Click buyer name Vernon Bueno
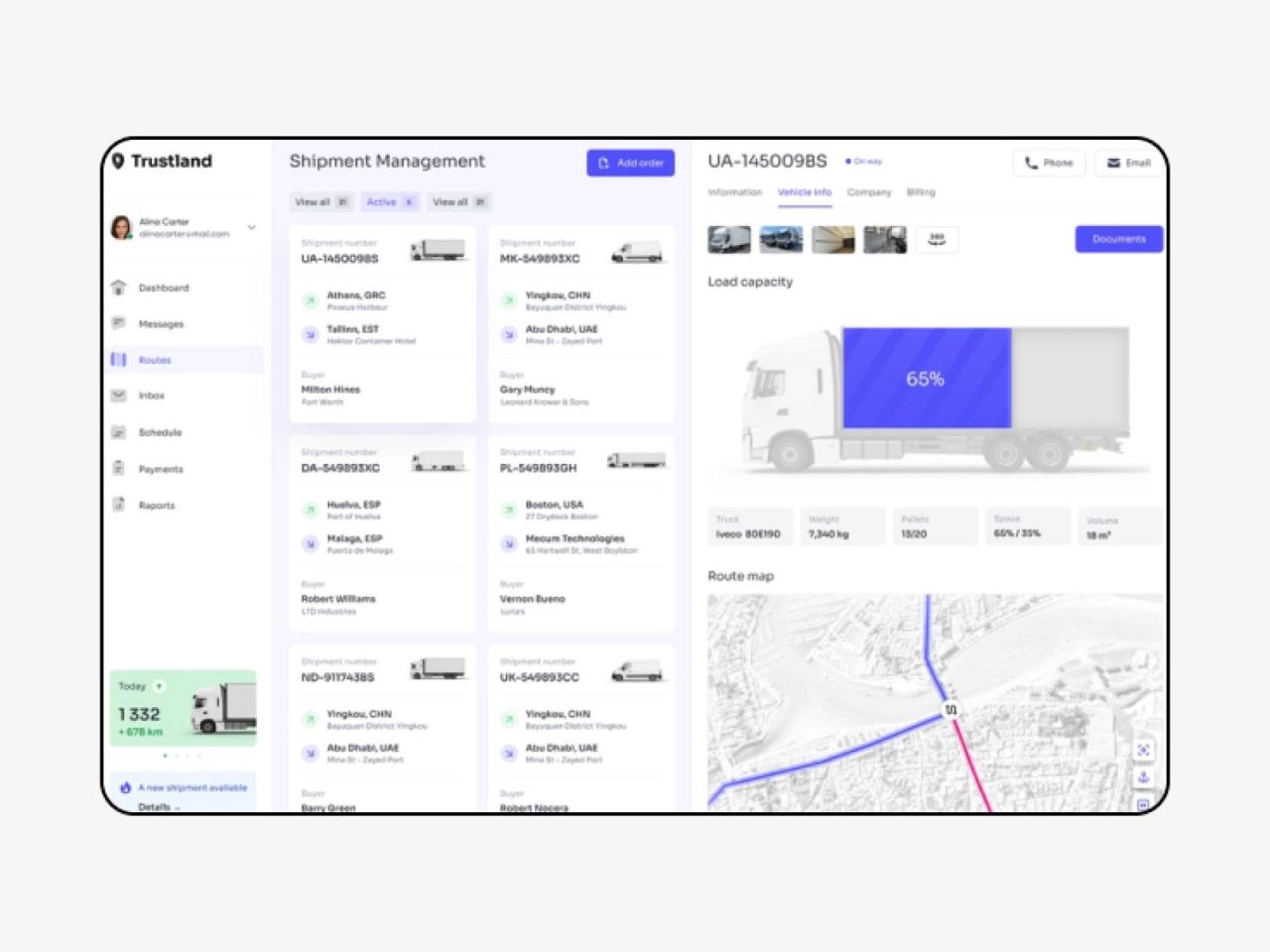 tap(532, 599)
